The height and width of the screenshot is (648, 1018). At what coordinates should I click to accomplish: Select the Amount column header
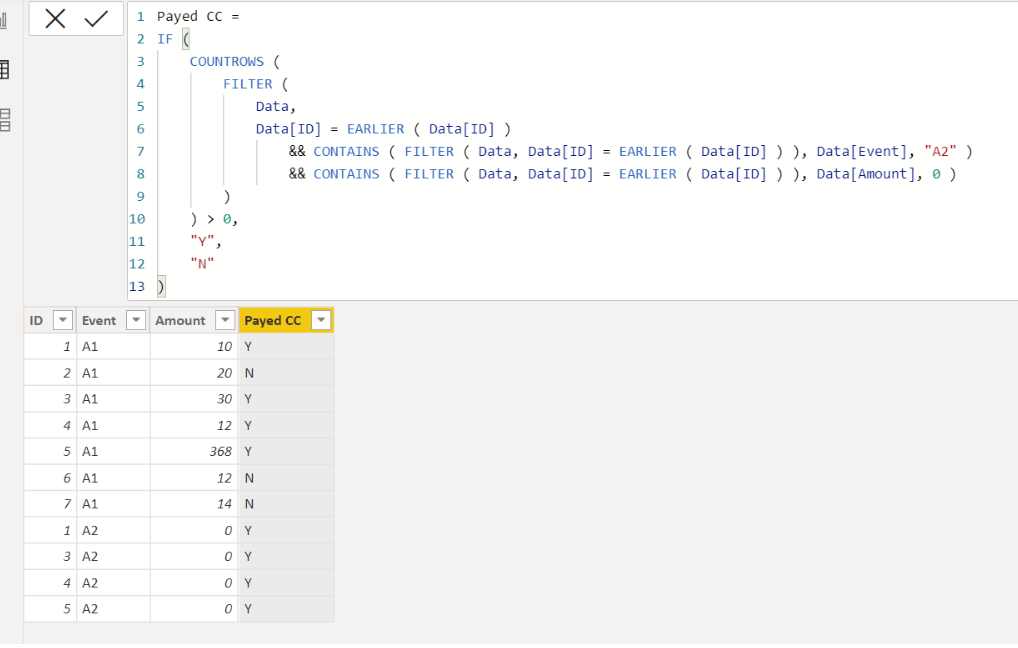pyautogui.click(x=194, y=320)
